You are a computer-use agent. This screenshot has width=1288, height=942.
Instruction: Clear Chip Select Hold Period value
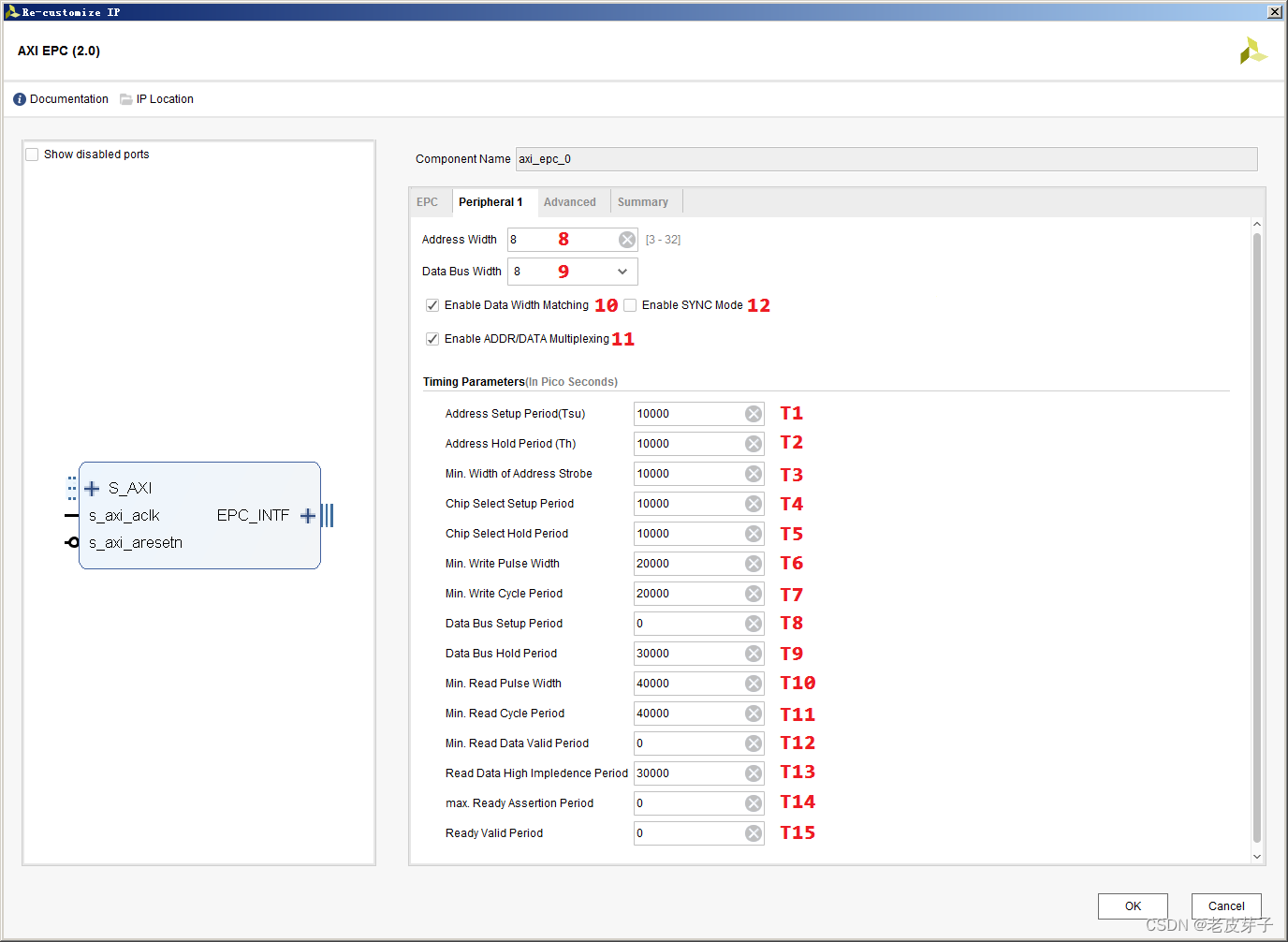tap(754, 534)
